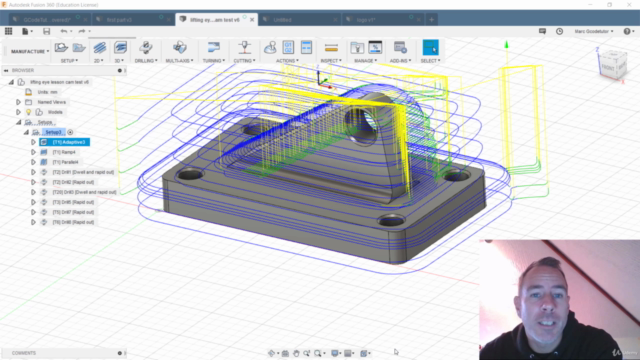This screenshot has height=360, width=640.
Task: Open the job status clock icon
Action: pyautogui.click(x=559, y=31)
